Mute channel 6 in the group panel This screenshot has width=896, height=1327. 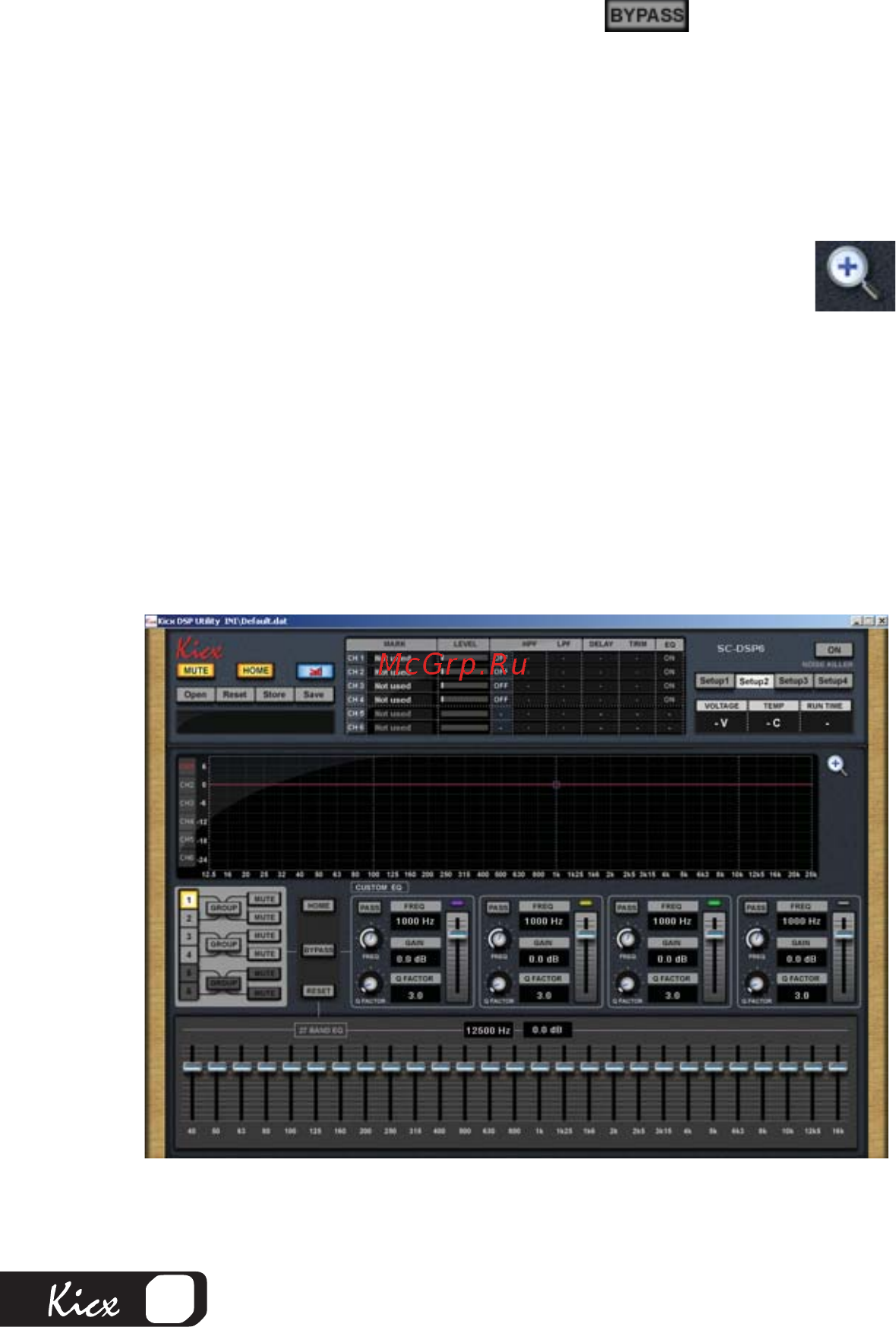[x=264, y=992]
